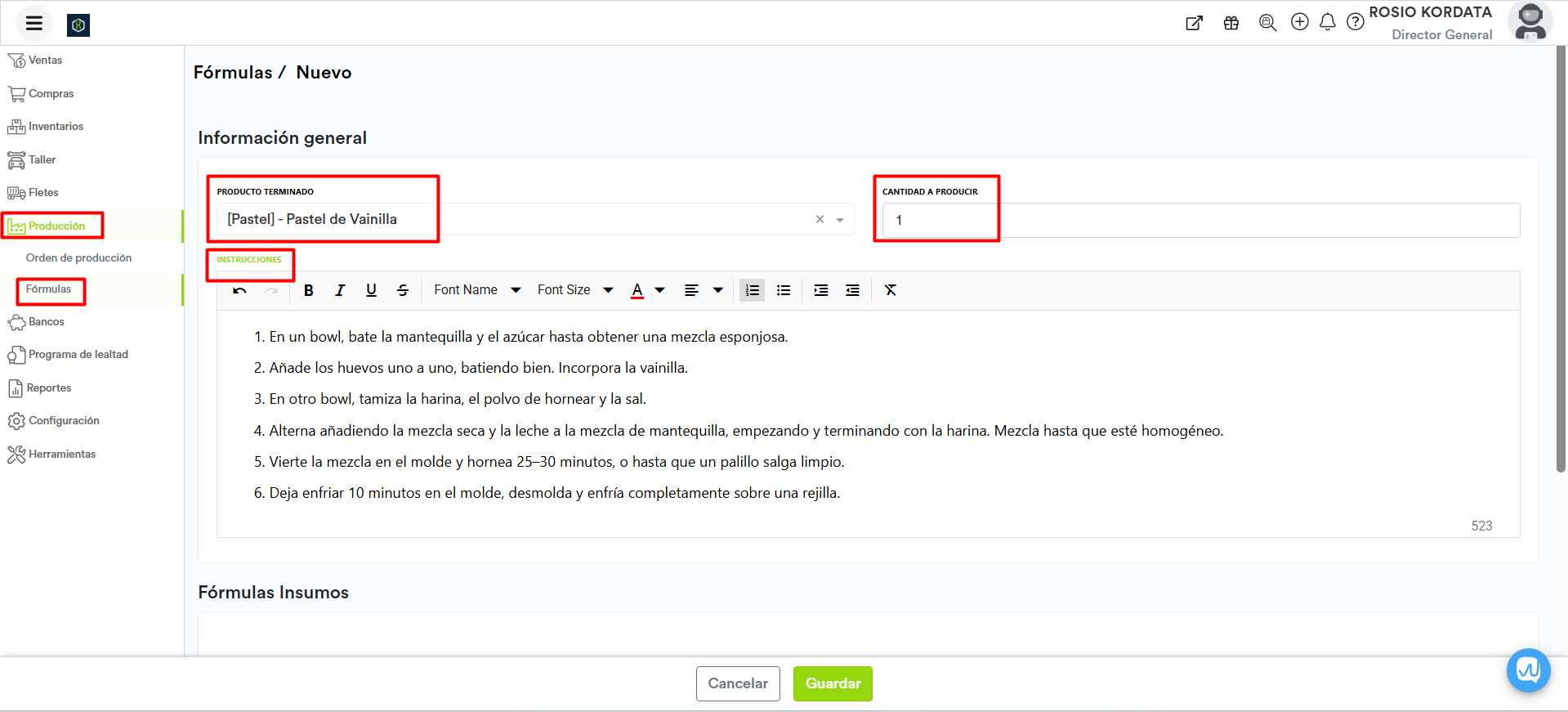Click the notifications bell icon

click(1328, 22)
